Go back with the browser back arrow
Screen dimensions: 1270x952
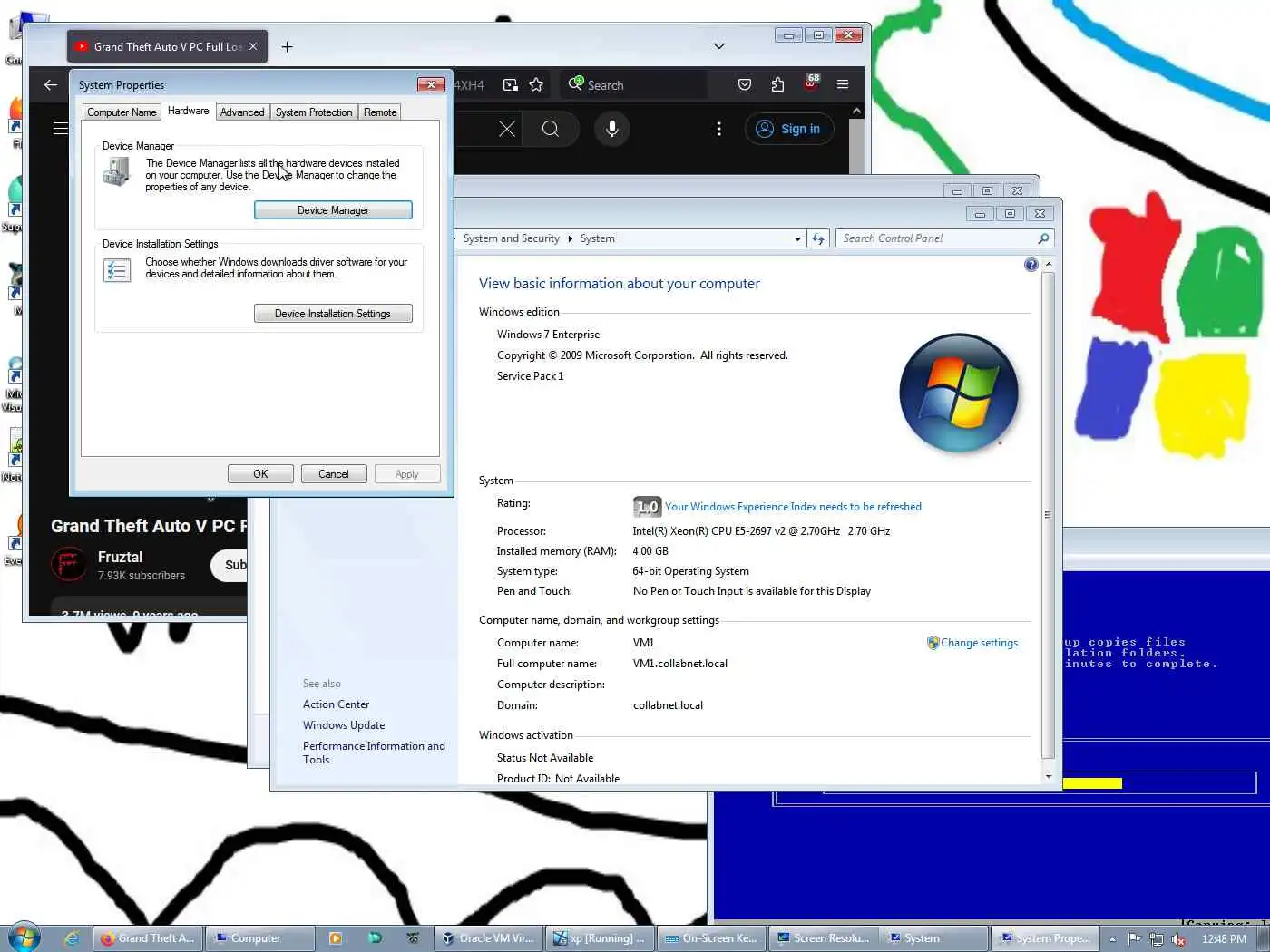[51, 85]
